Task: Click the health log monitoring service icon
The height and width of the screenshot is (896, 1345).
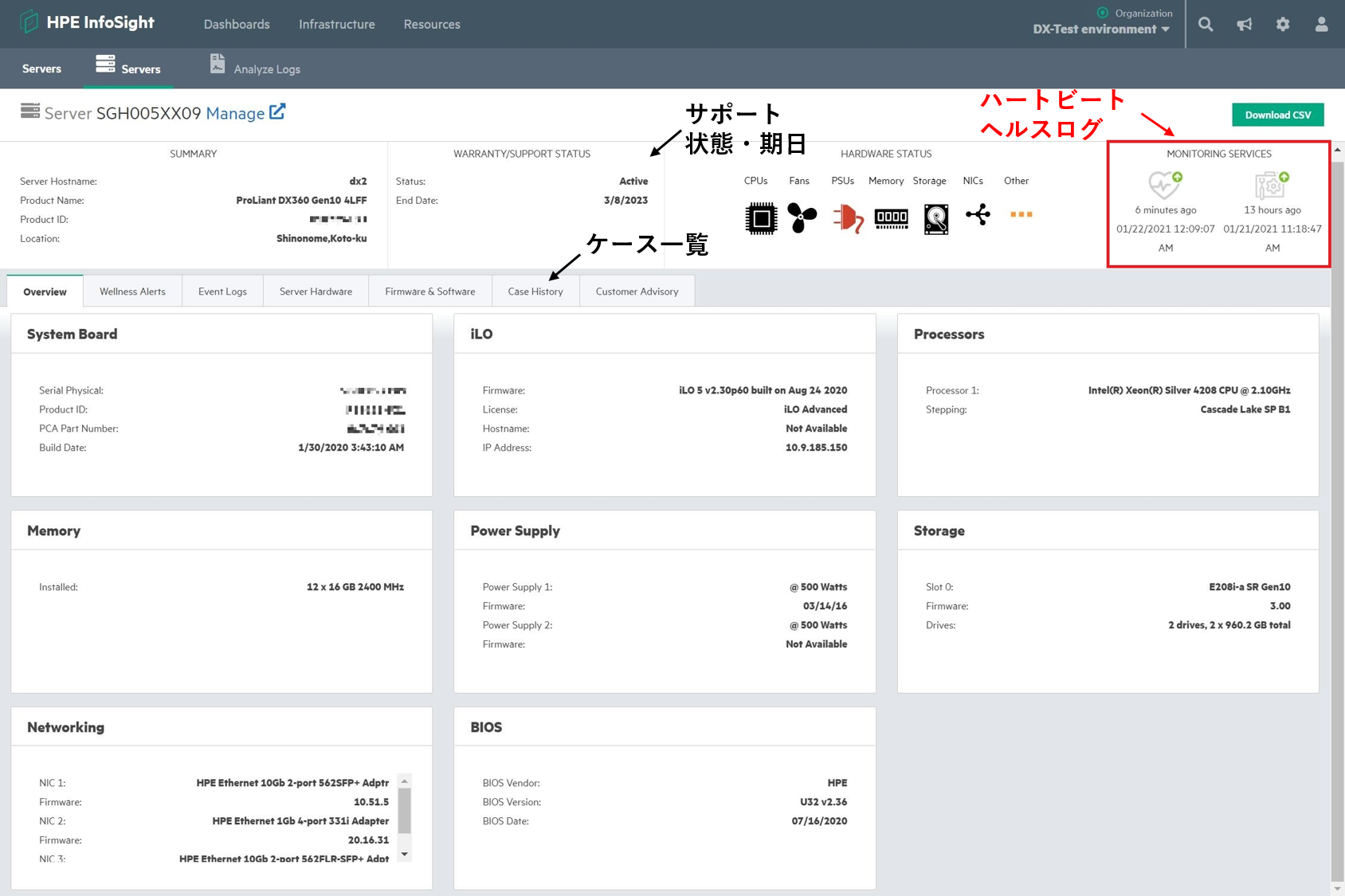Action: pyautogui.click(x=1272, y=185)
